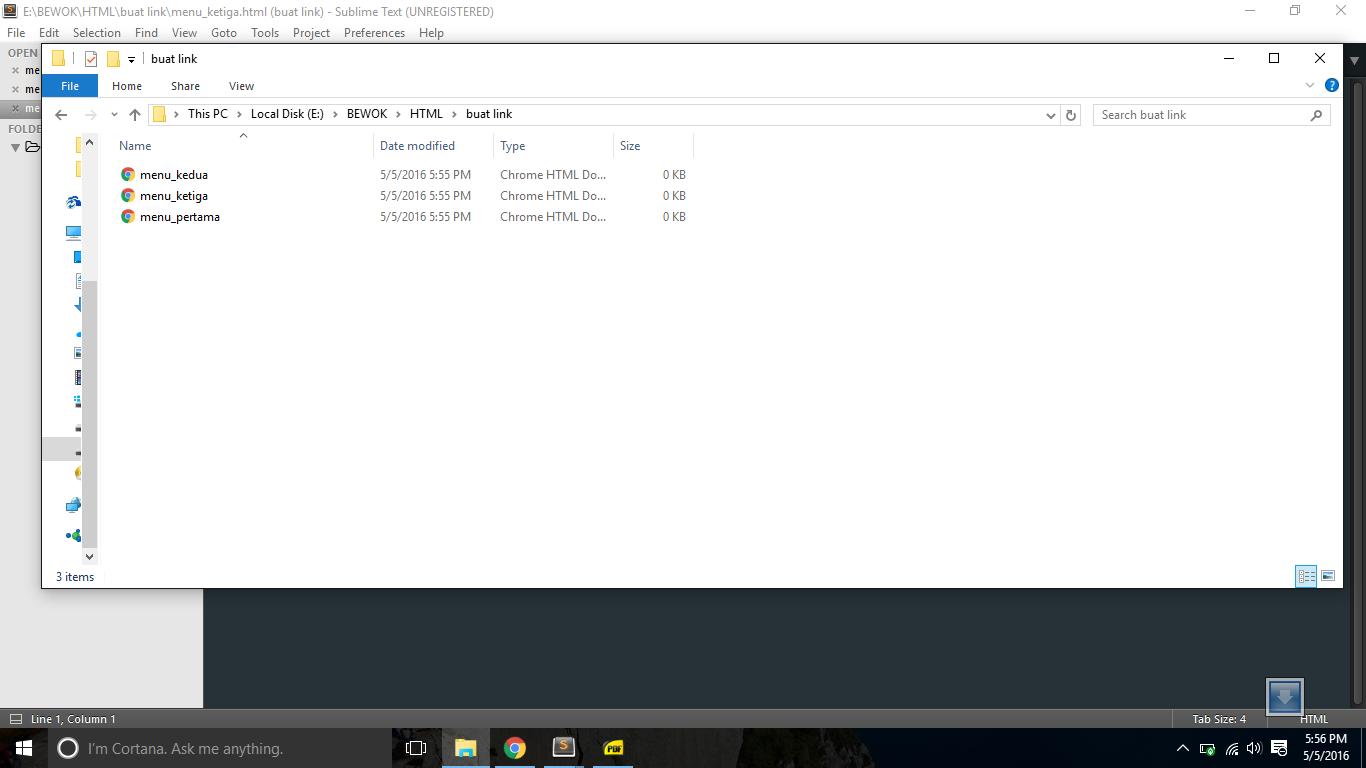The width and height of the screenshot is (1366, 768).
Task: Open Task View on the taskbar
Action: tap(416, 748)
